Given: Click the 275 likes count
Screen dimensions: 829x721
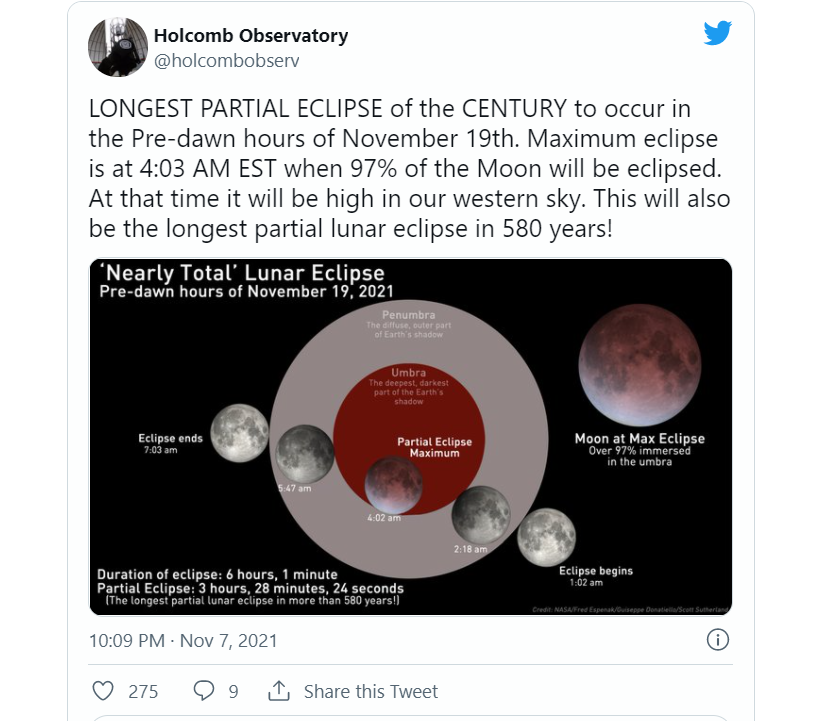Looking at the screenshot, I should coord(143,691).
